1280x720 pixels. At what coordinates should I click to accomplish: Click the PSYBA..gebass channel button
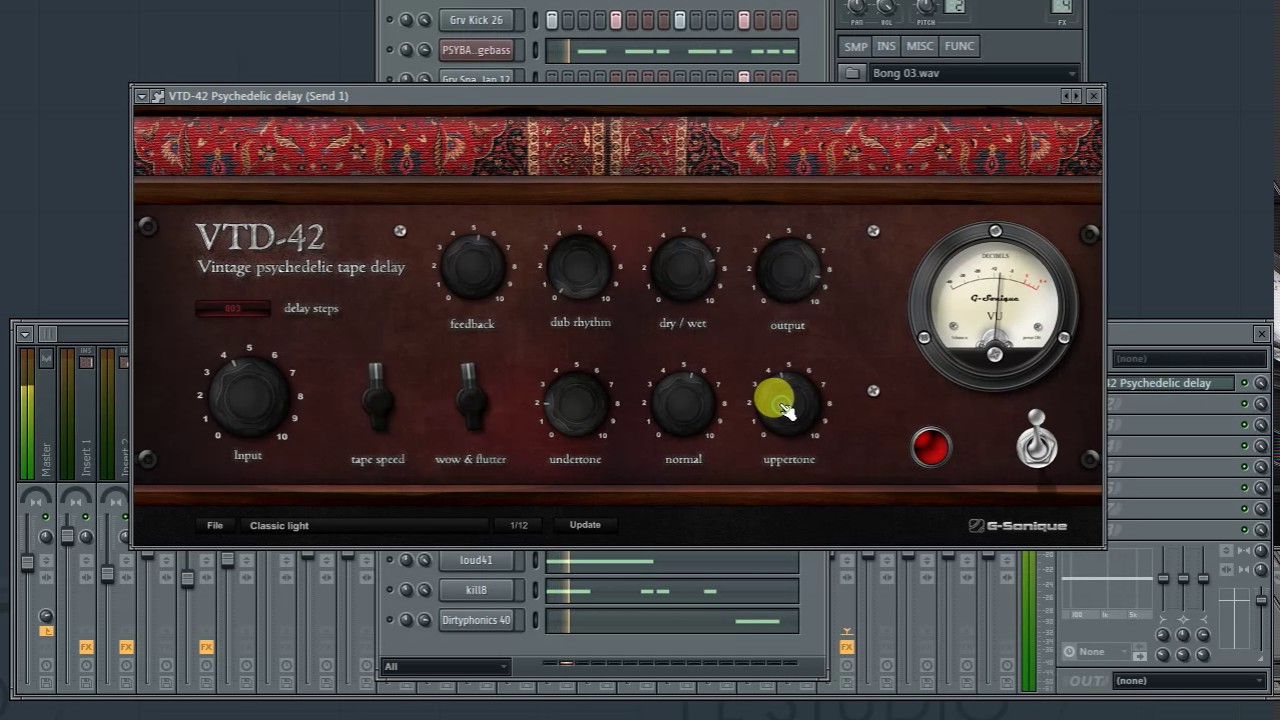(476, 50)
